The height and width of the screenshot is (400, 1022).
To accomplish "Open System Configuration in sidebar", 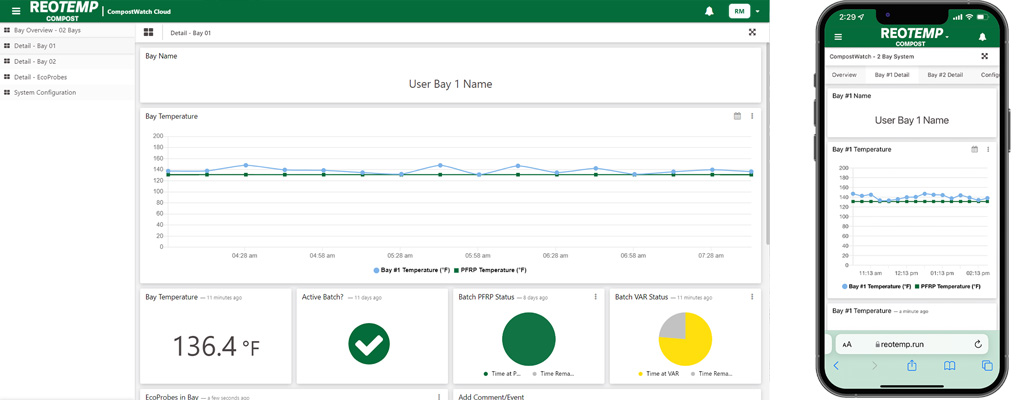I will pyautogui.click(x=68, y=93).
